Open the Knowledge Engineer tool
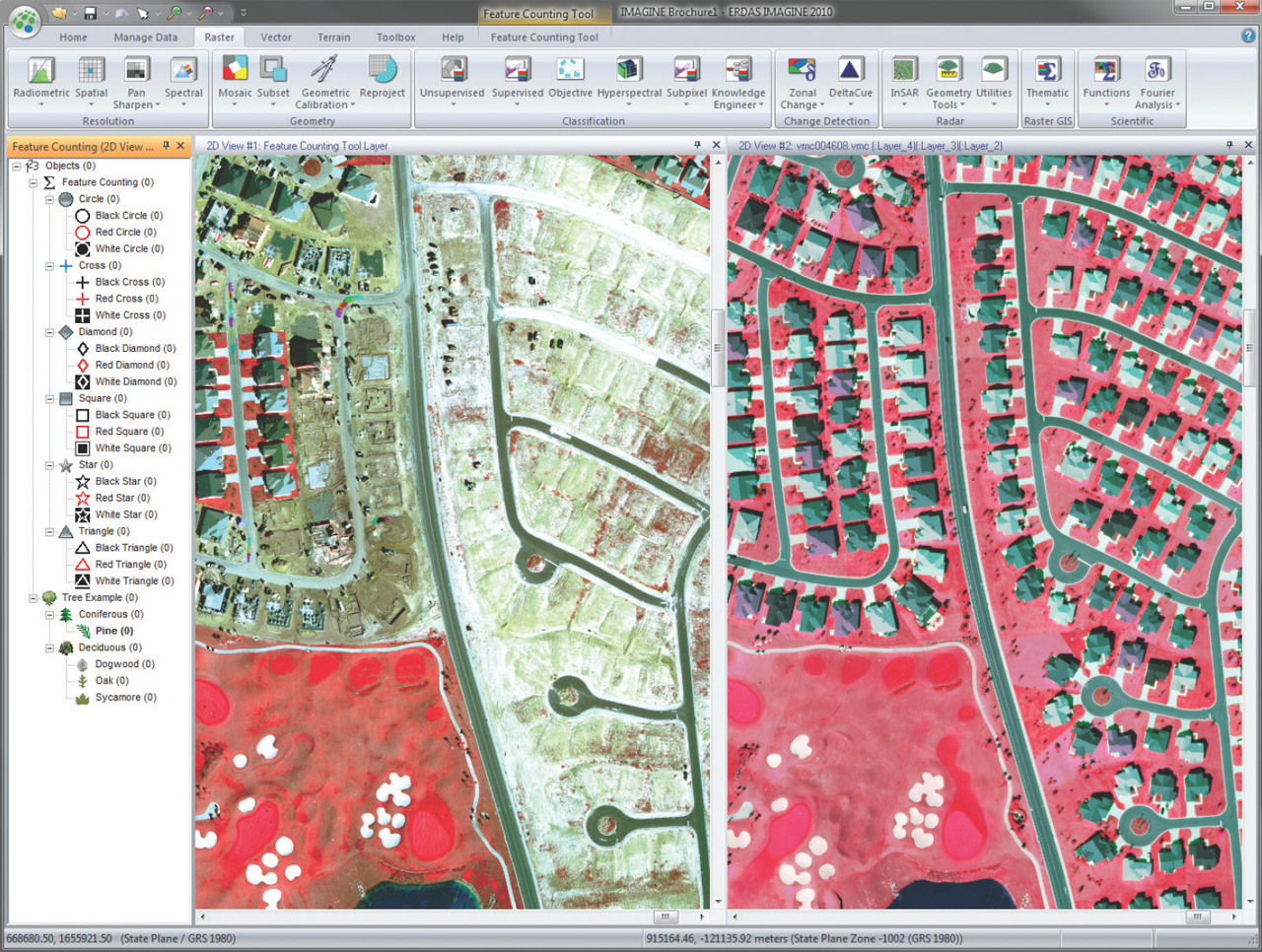 point(738,70)
